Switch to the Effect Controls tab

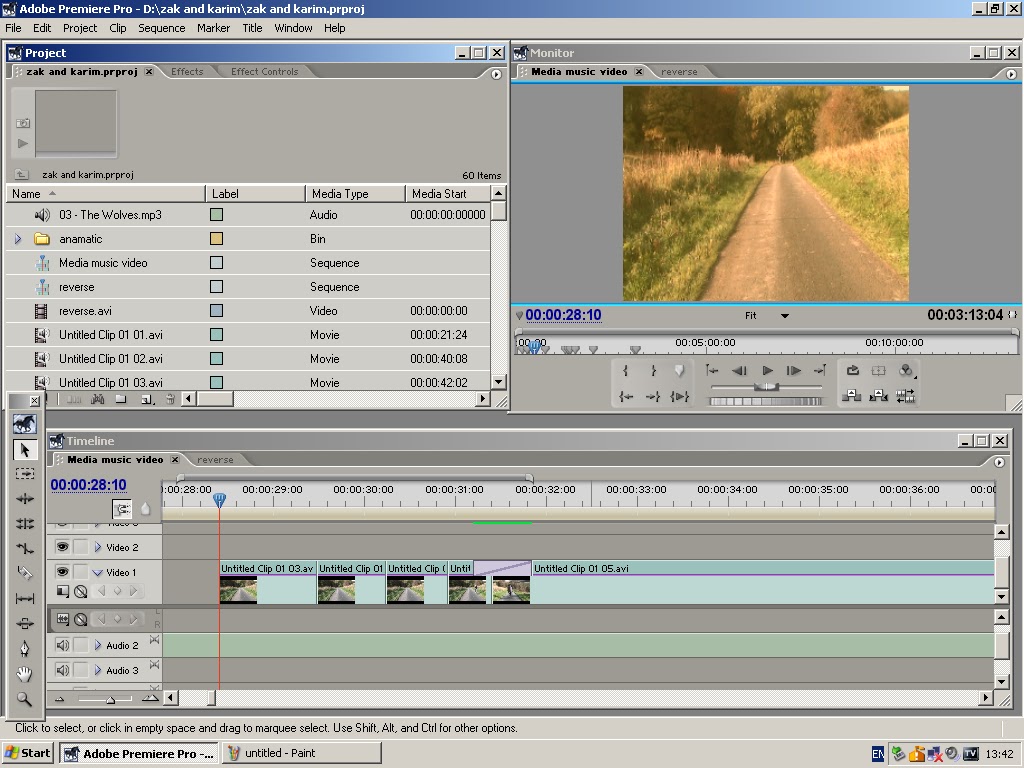click(x=264, y=72)
